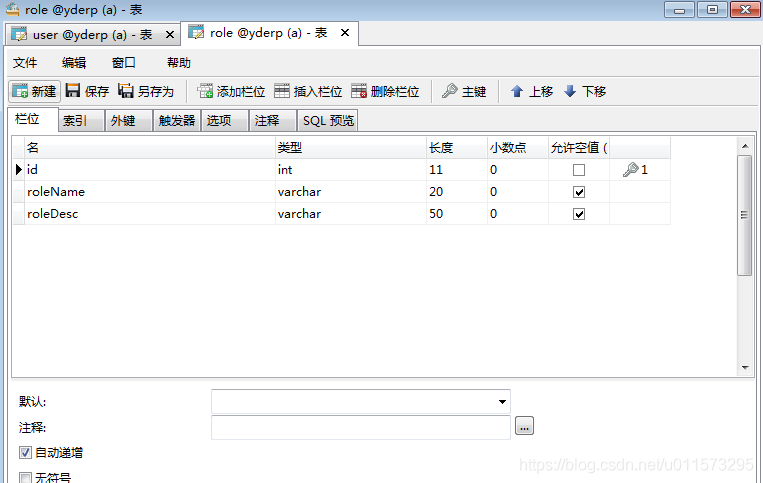
Task: Click the decimal value 0 of roleName
Action: (x=518, y=192)
